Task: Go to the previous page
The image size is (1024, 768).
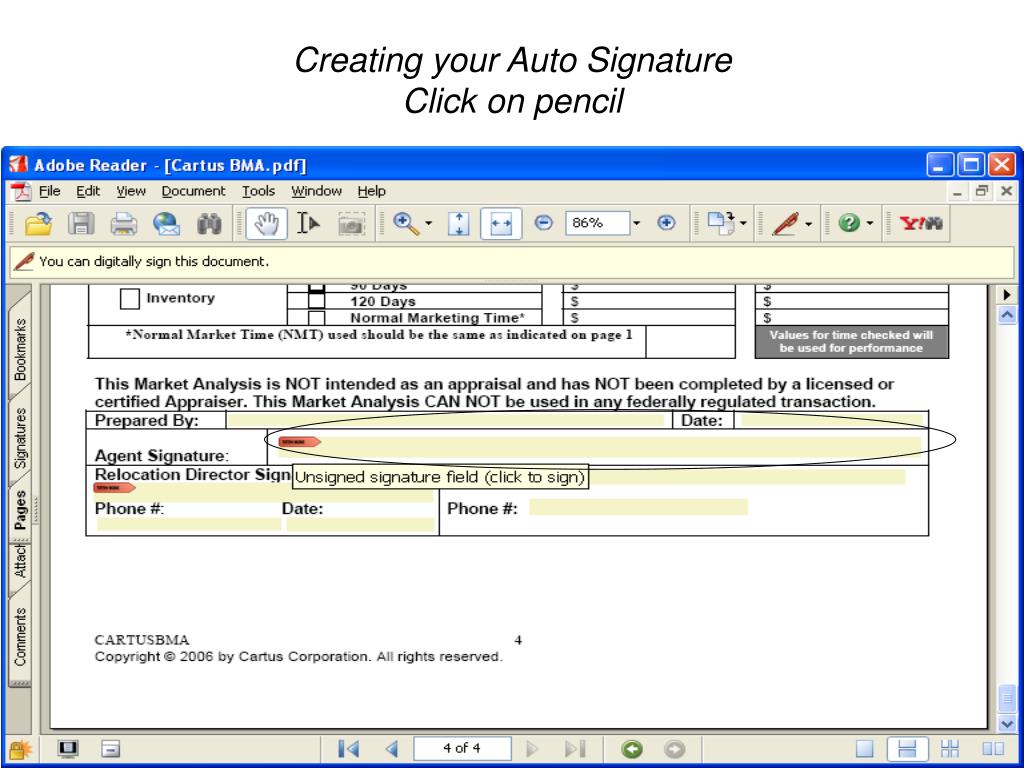Action: pyautogui.click(x=392, y=748)
